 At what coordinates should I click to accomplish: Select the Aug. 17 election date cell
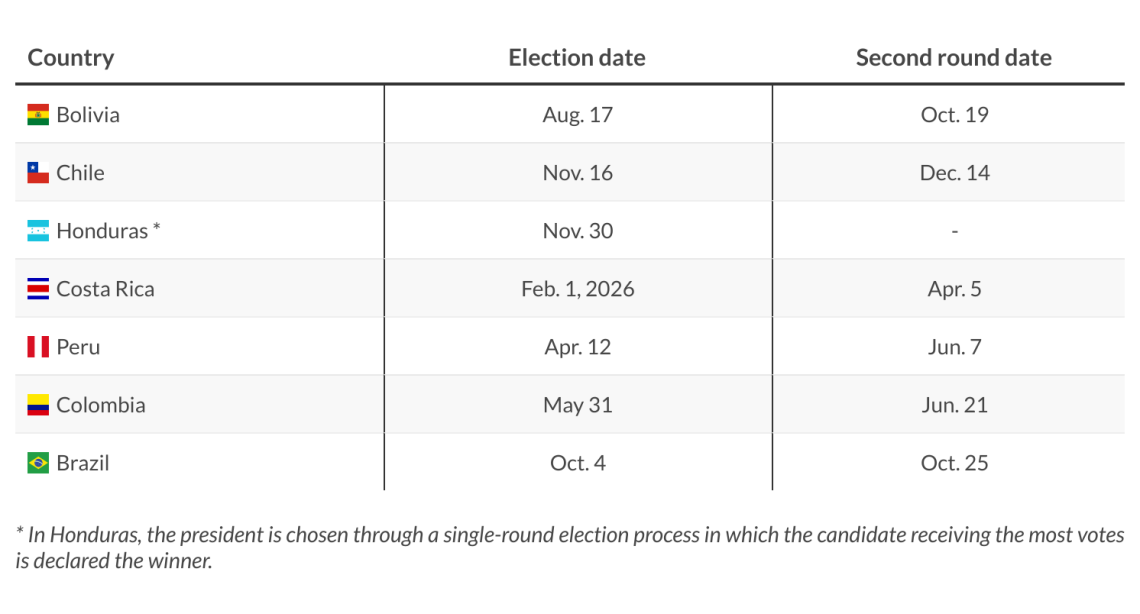[577, 115]
